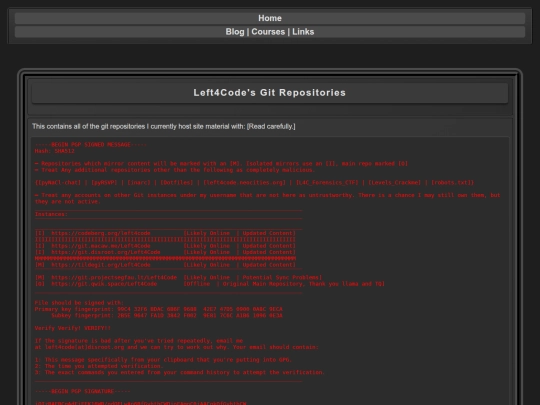Click the "Potential Sync Problems" status
540x405 pixels.
tap(281, 278)
